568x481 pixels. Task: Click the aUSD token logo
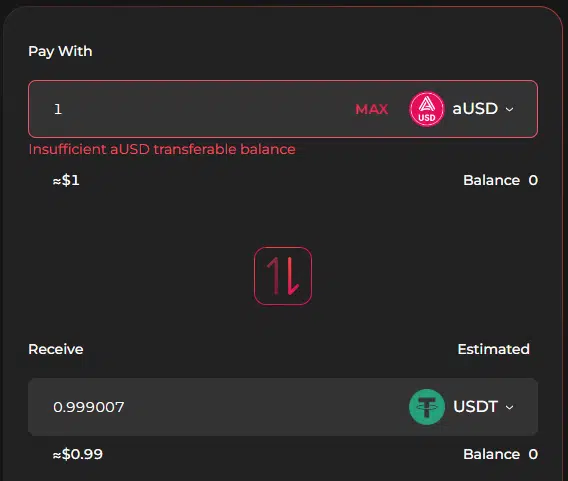[427, 109]
